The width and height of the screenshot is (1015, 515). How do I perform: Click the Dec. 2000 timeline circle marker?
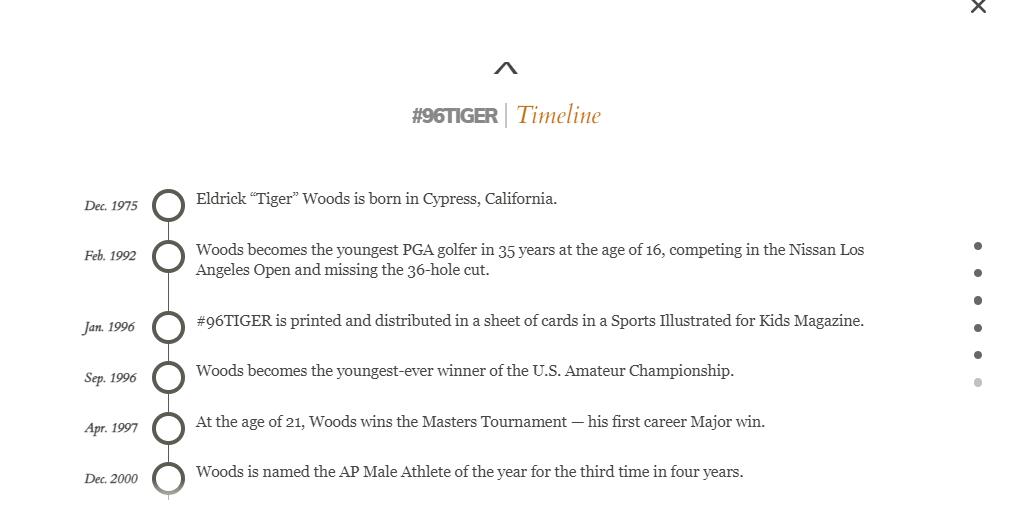(x=169, y=478)
